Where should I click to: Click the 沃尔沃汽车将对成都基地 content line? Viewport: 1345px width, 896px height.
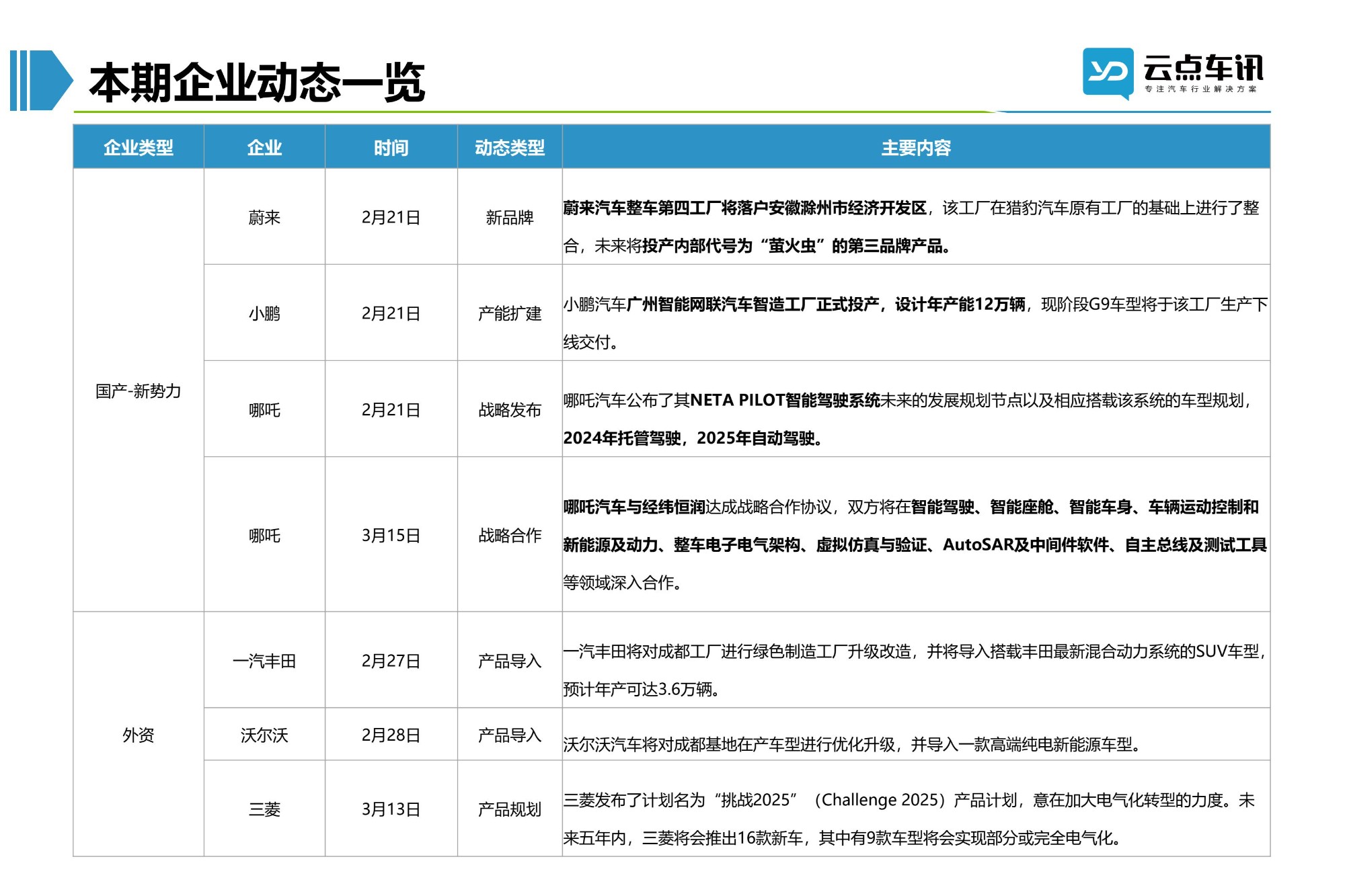[853, 744]
